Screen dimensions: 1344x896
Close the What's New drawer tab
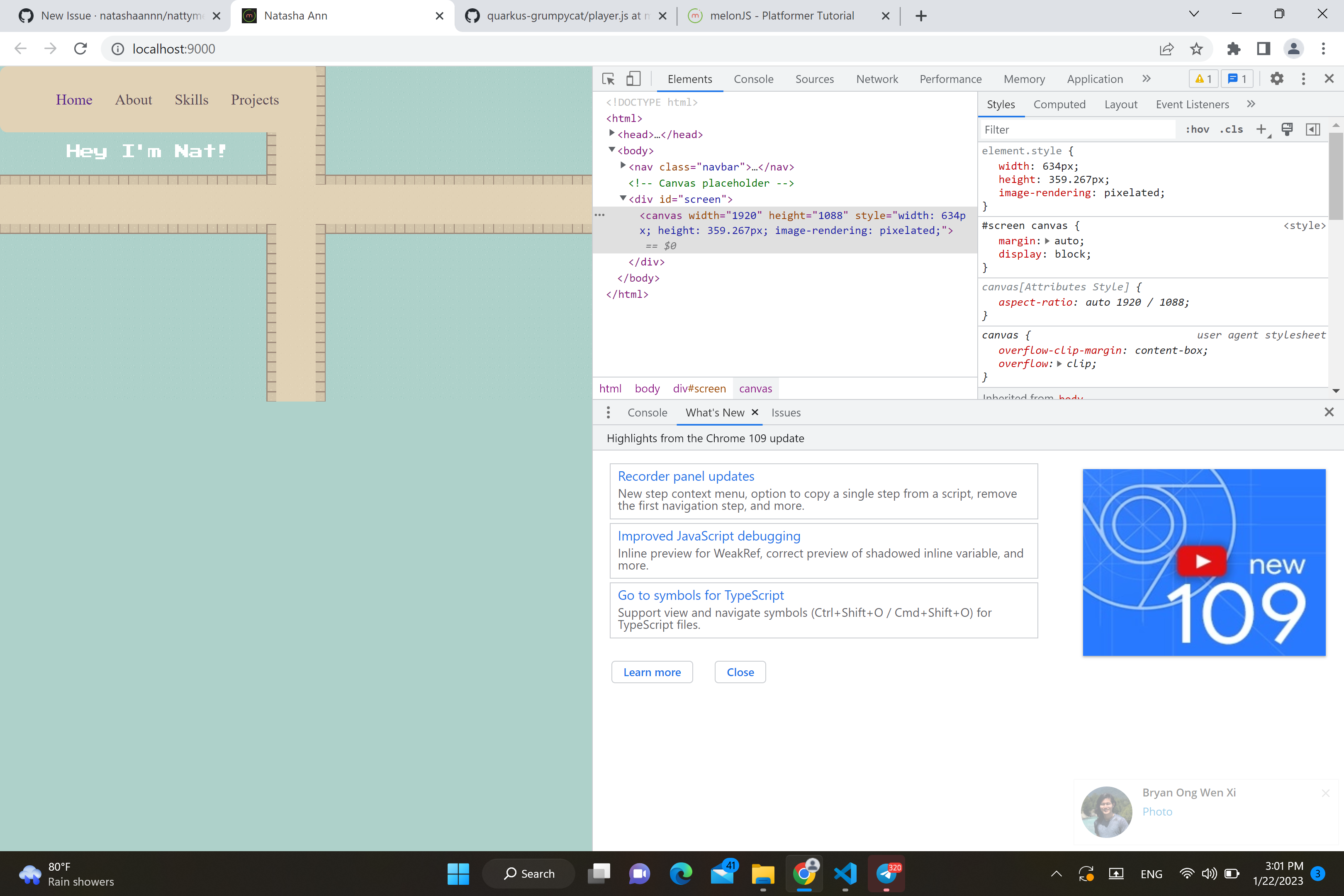coord(755,412)
